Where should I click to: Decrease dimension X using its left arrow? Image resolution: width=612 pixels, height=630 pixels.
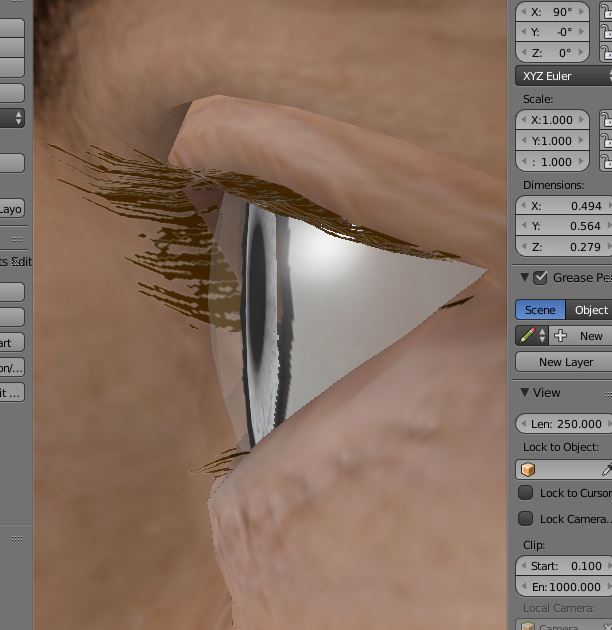coord(524,205)
